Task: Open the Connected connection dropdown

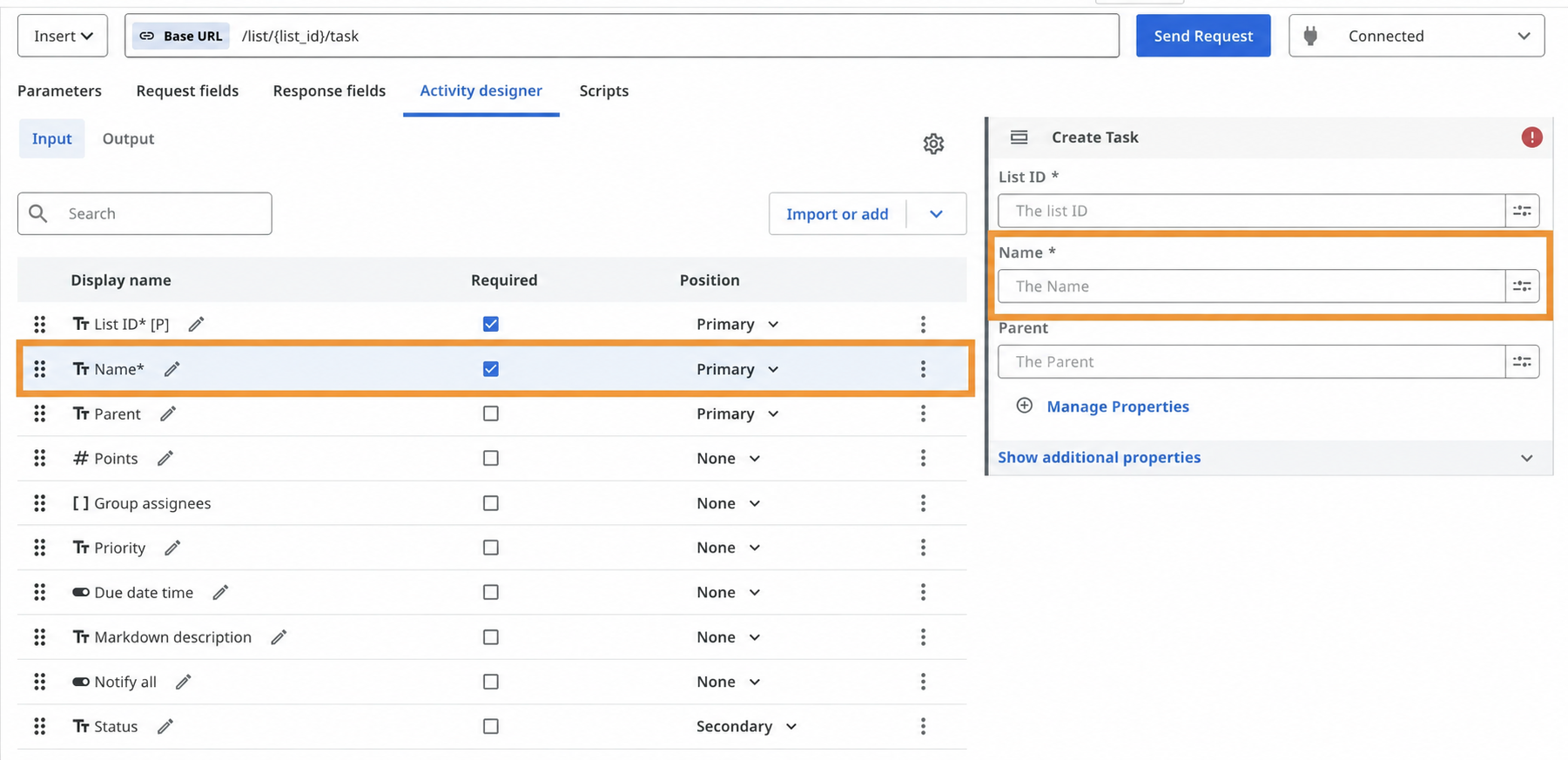Action: (1417, 36)
